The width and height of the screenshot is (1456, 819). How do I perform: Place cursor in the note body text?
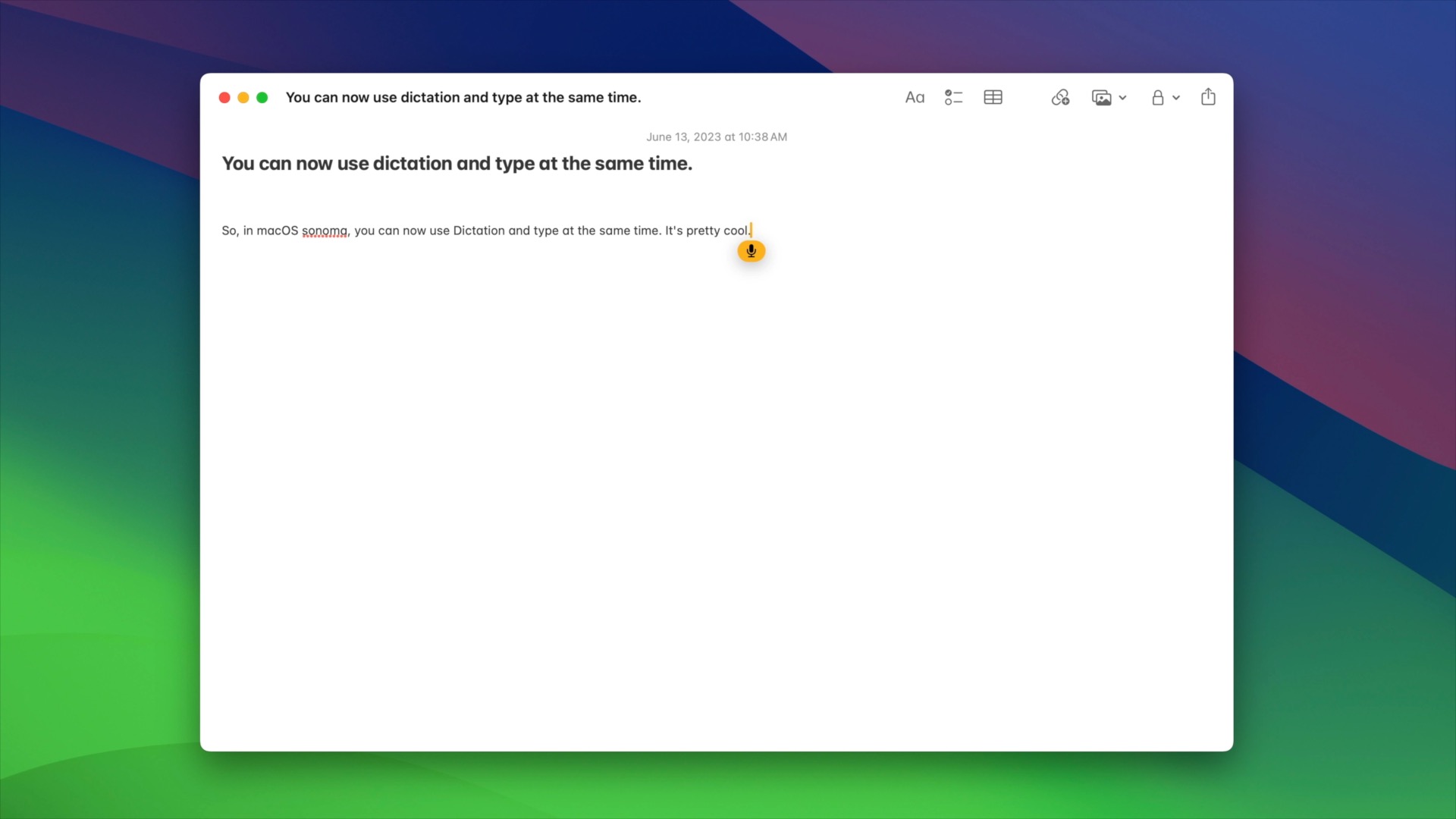[485, 231]
